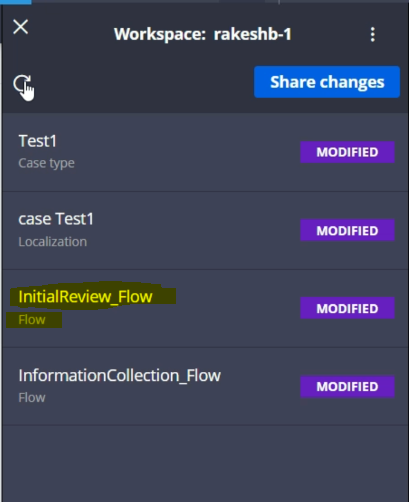409x502 pixels.
Task: Select the rakeshb-1 workspace name
Action: (252, 34)
